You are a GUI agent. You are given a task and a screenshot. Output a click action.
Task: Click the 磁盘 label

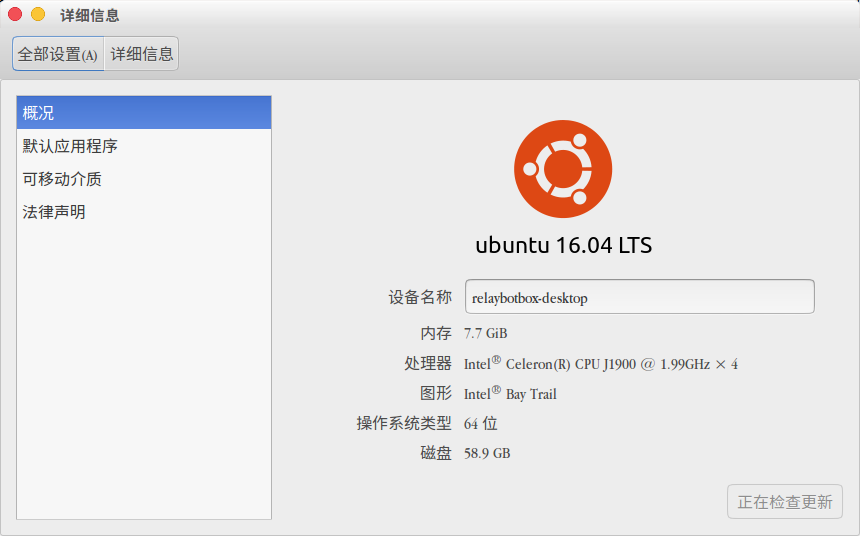(436, 453)
